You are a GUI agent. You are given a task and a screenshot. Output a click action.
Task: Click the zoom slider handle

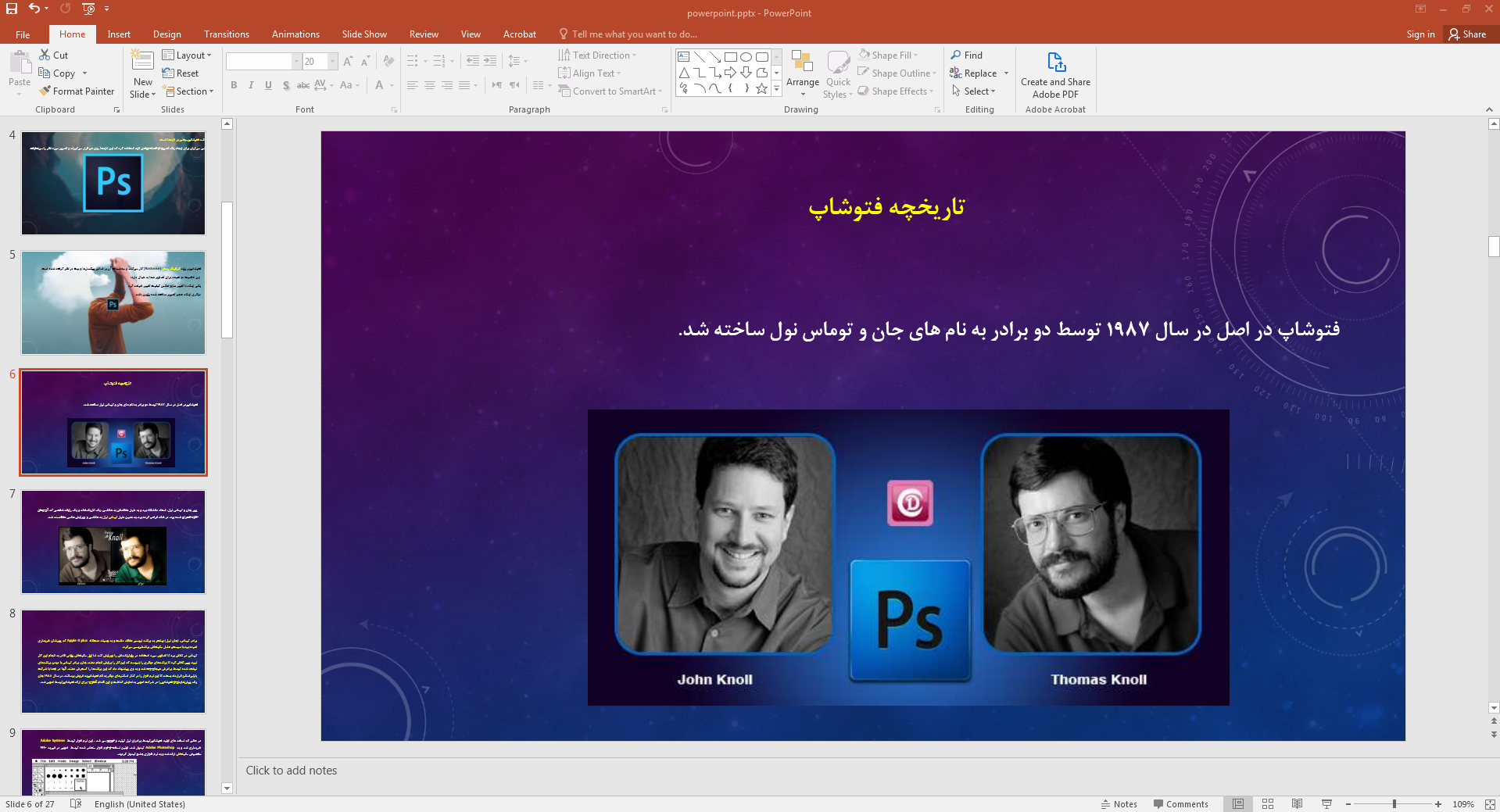[1394, 804]
